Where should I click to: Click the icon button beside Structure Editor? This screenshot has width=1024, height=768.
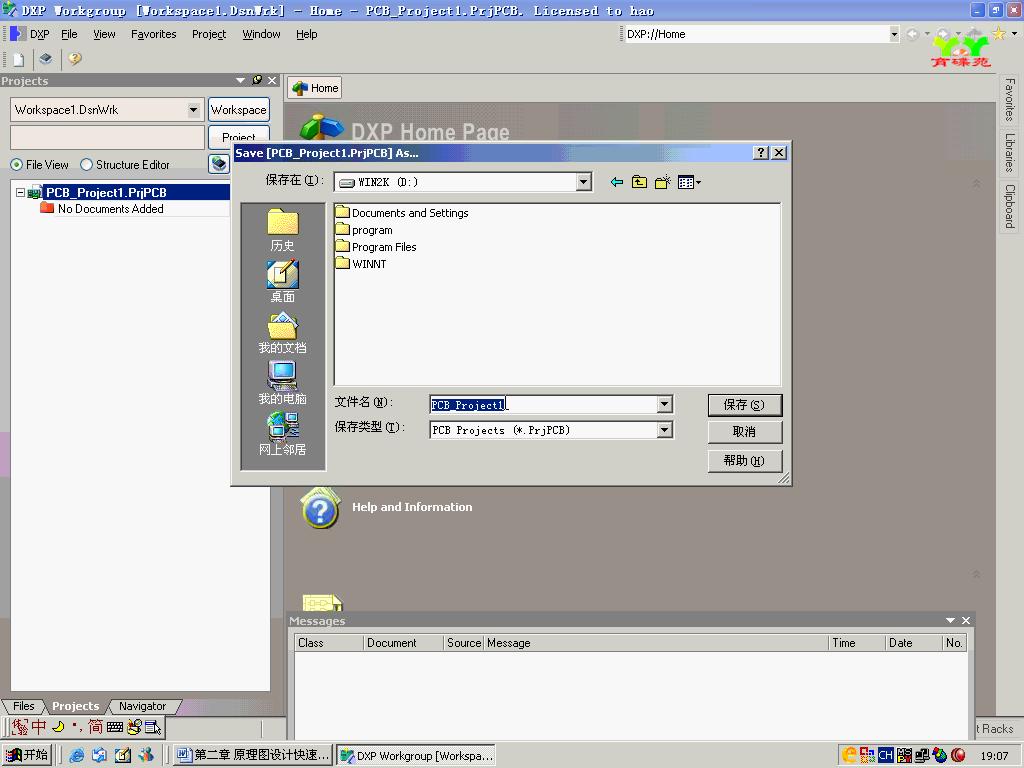tap(219, 164)
